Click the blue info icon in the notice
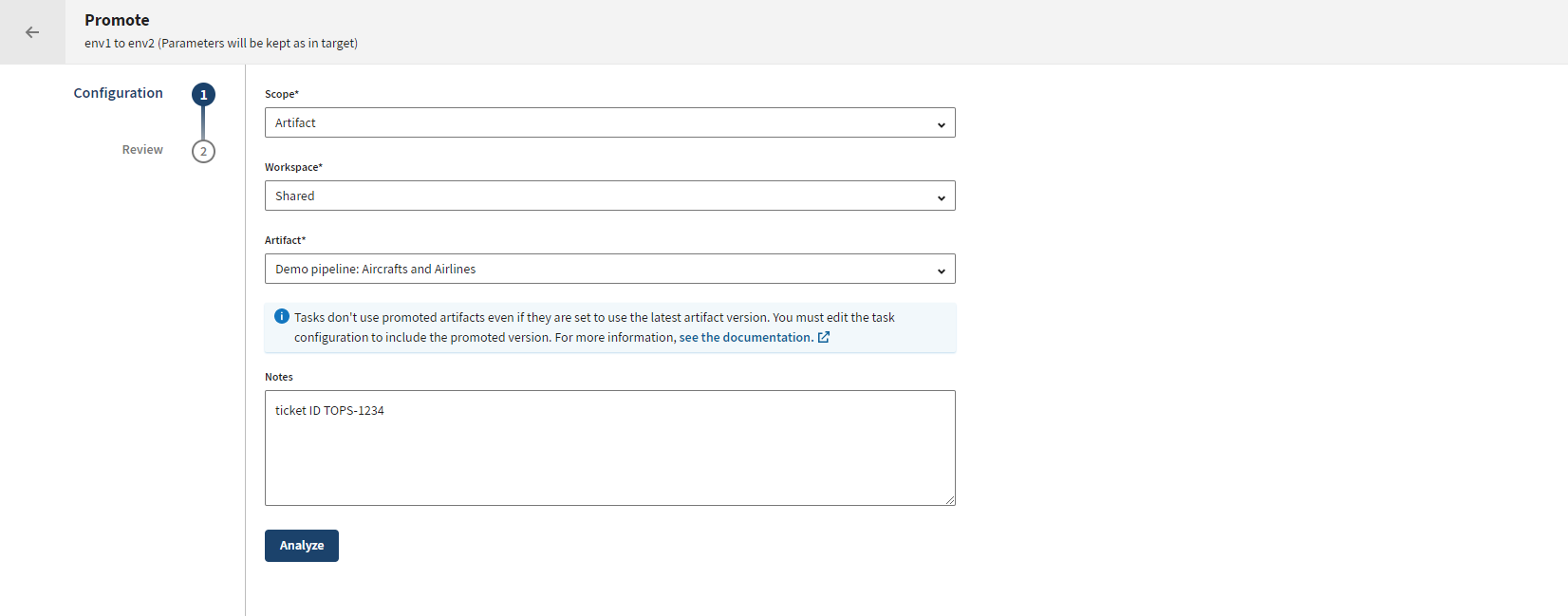Viewport: 1568px width, 616px height. coord(282,317)
